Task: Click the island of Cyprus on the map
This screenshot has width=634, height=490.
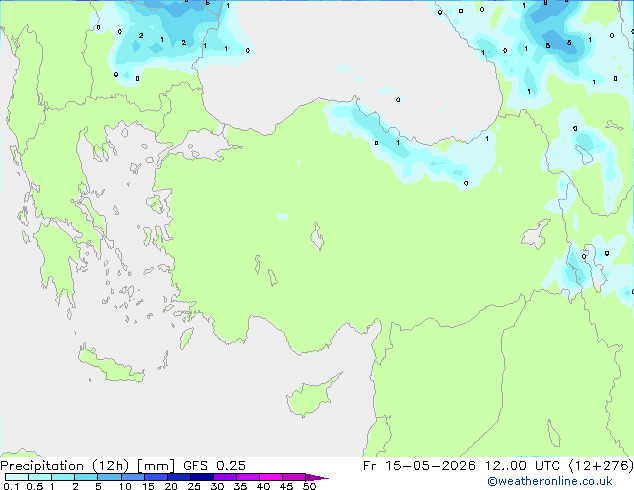Action: click(311, 397)
